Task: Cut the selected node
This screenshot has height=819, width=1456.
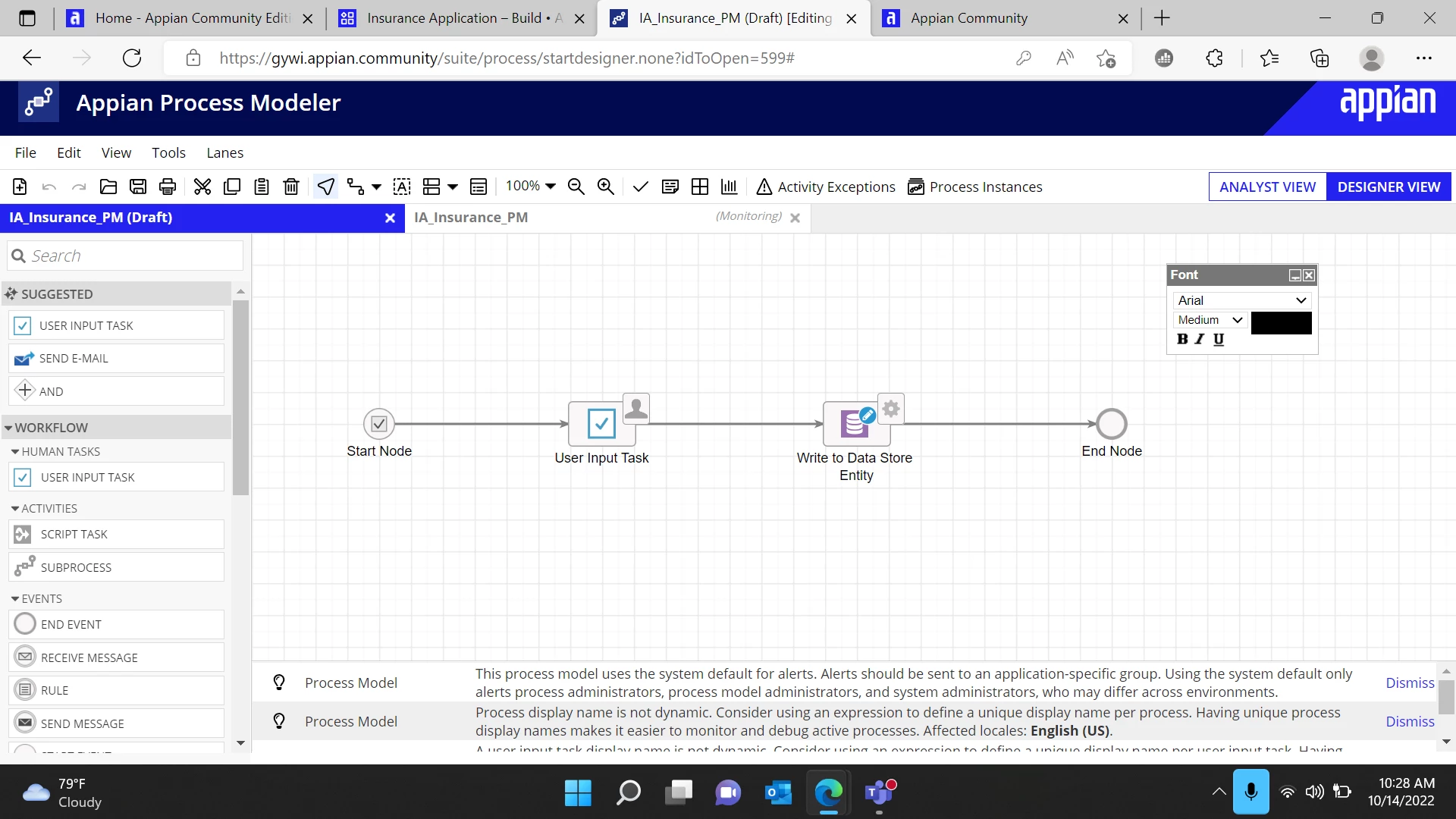Action: [202, 187]
